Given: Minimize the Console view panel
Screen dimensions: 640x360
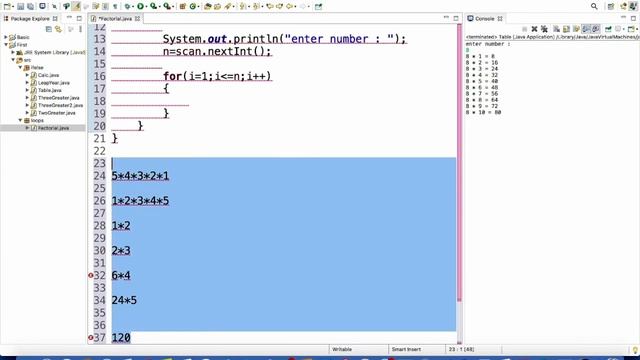Looking at the screenshot, I should click(x=623, y=18).
